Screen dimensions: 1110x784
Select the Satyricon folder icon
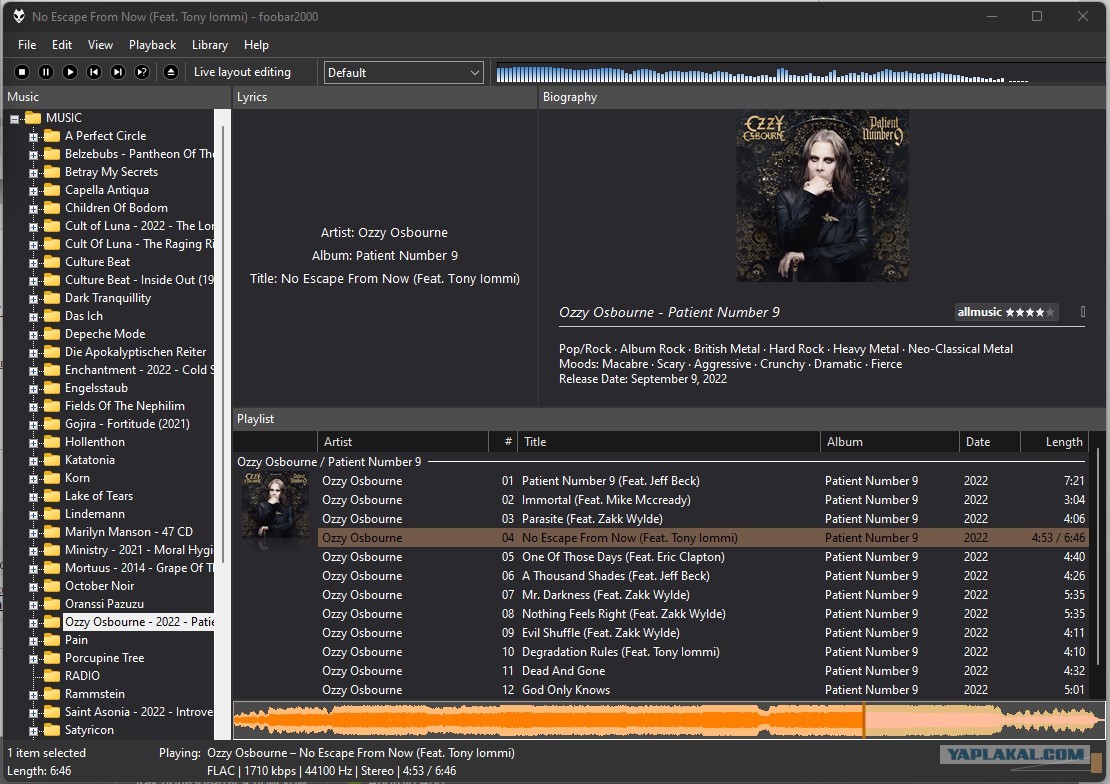coord(52,729)
